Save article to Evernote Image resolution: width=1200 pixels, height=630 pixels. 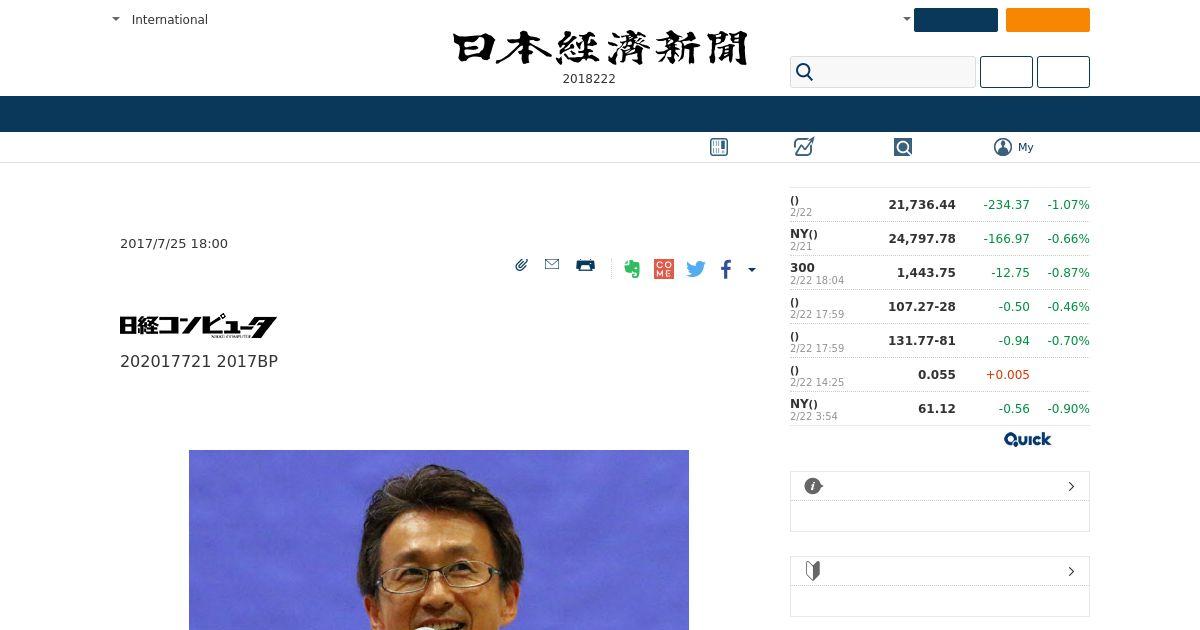tap(632, 269)
